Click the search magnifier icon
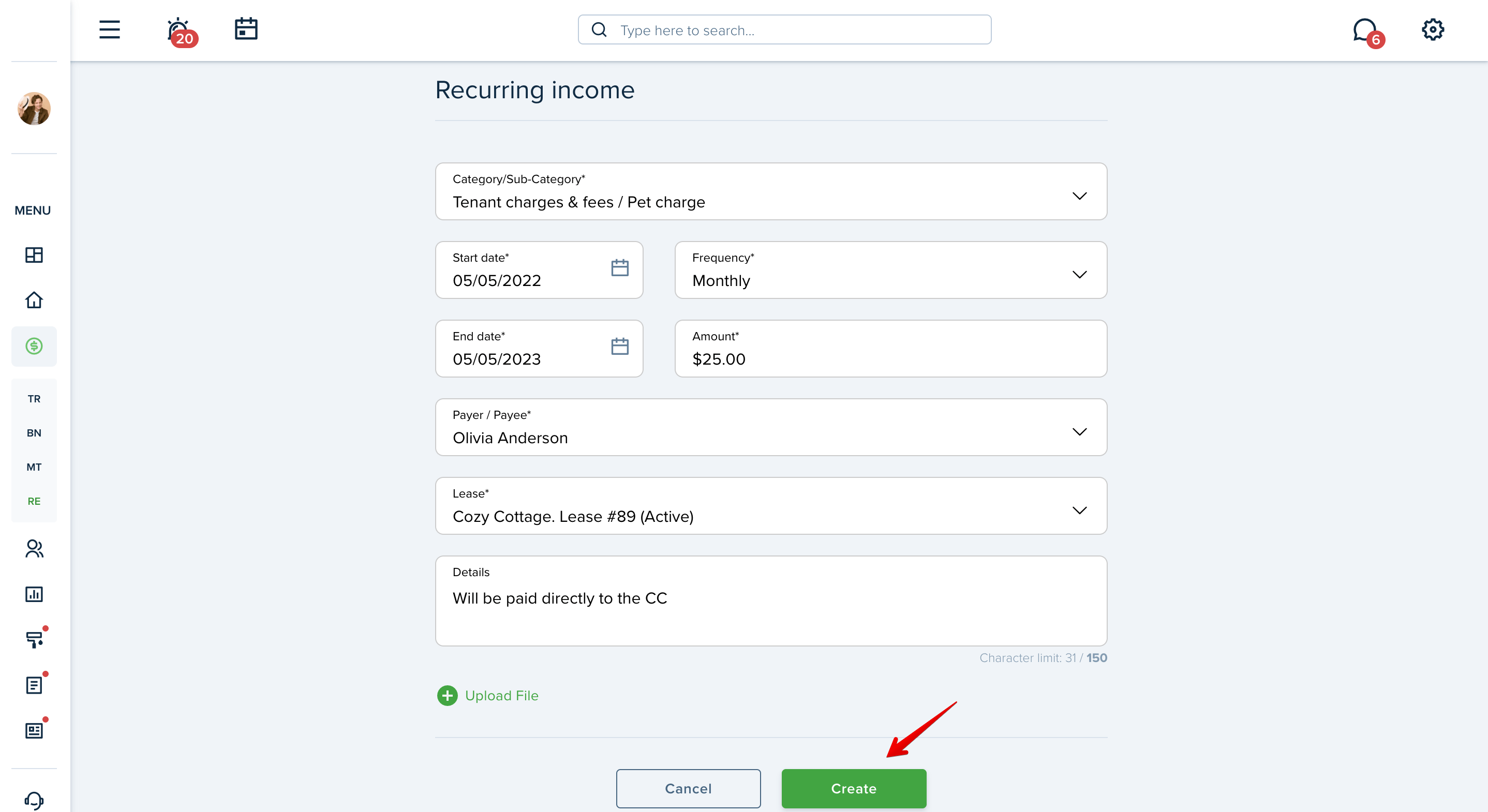The height and width of the screenshot is (812, 1488). tap(599, 29)
